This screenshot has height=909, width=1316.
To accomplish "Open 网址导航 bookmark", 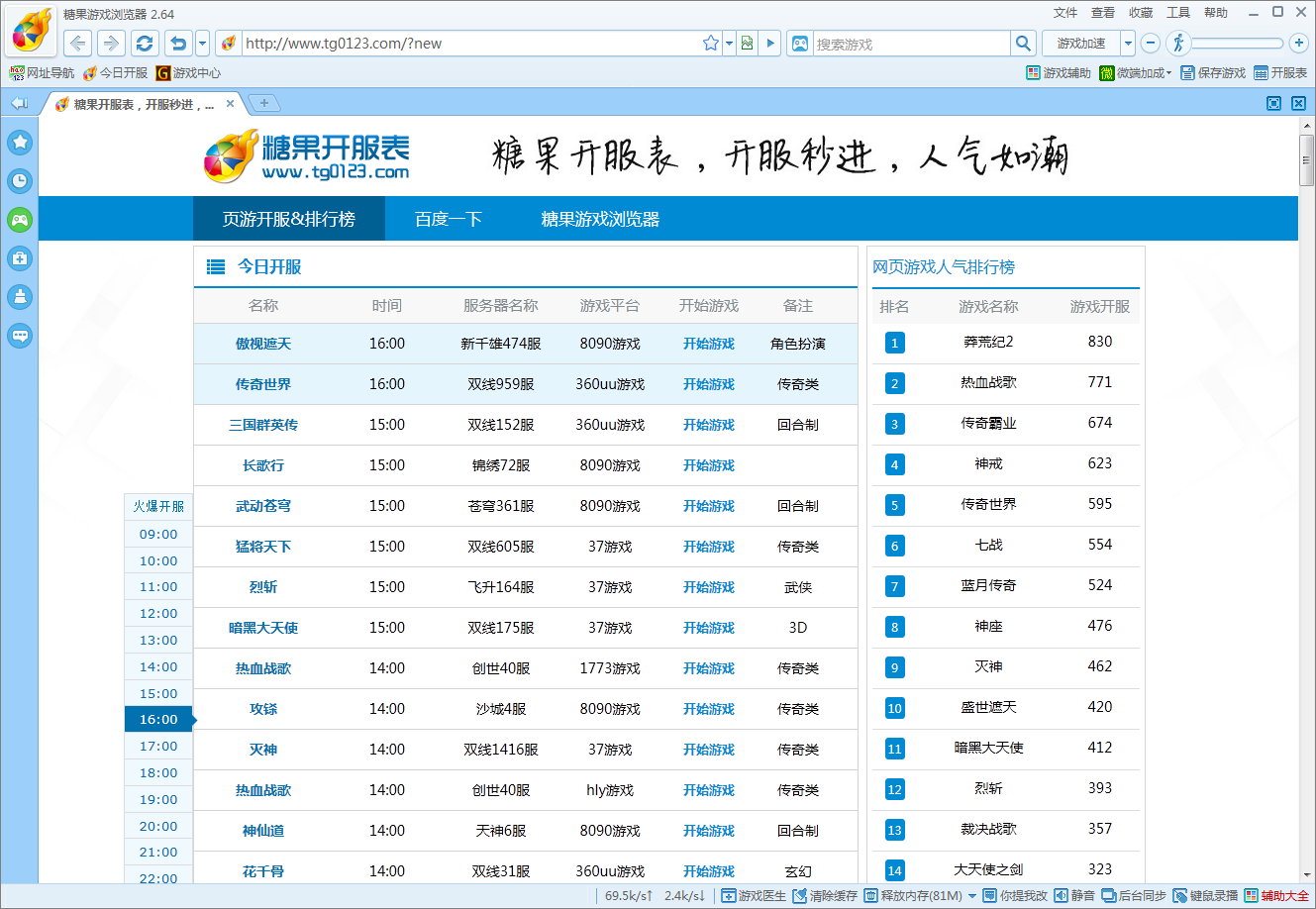I will point(42,73).
